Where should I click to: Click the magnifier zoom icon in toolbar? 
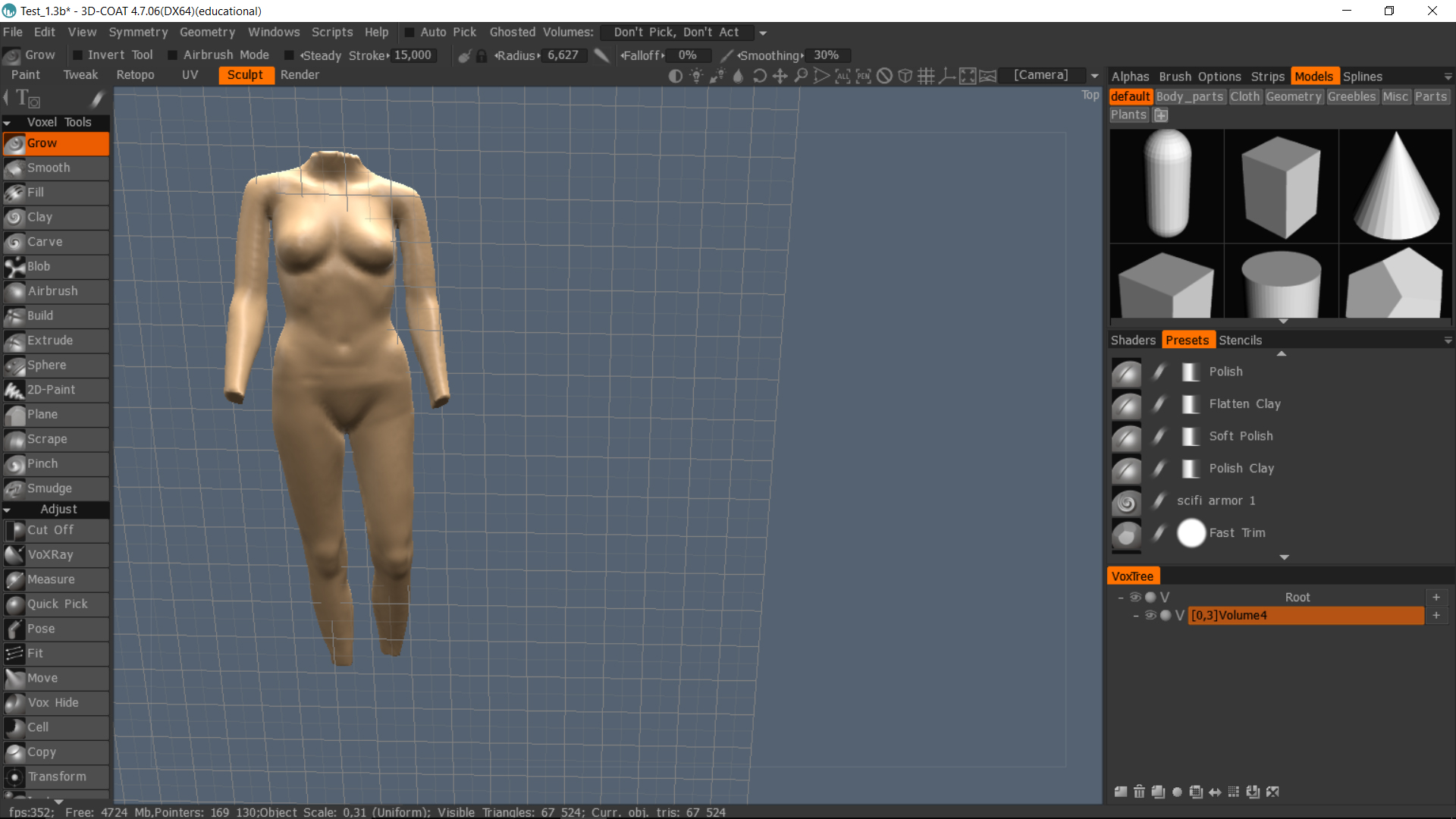coord(801,76)
